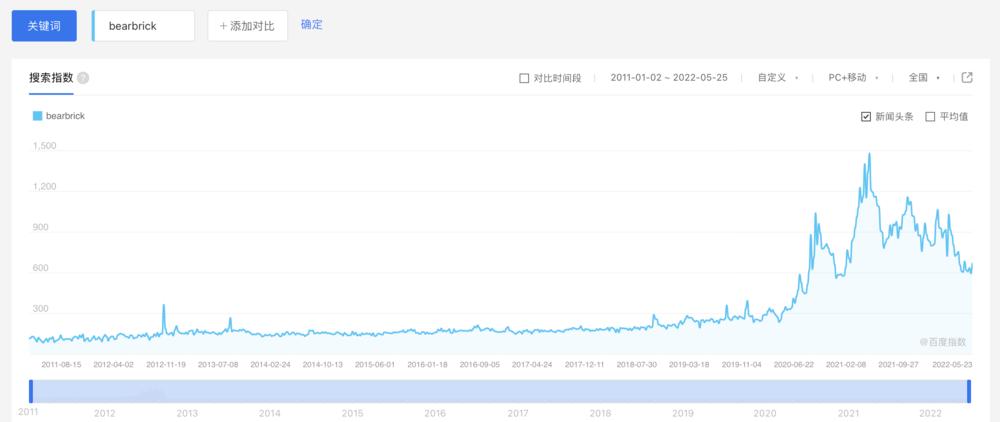Click the 确定 link

(312, 25)
